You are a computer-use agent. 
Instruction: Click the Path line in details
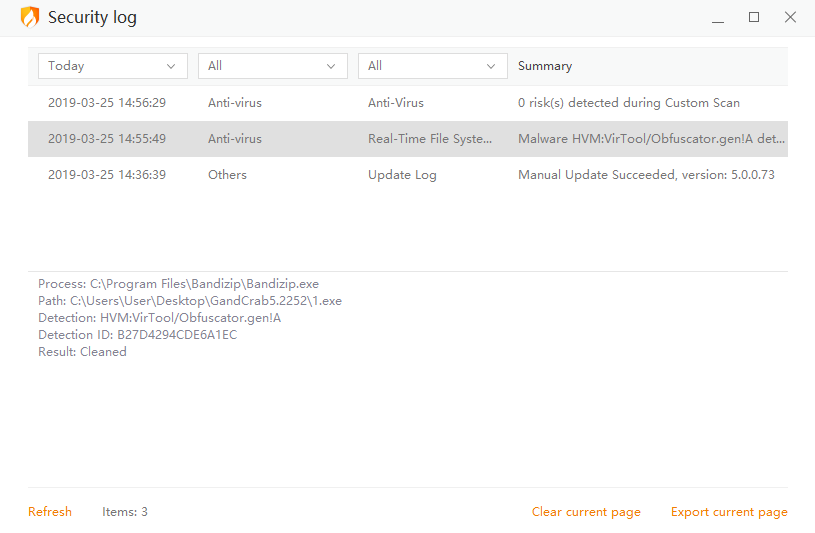coord(190,301)
